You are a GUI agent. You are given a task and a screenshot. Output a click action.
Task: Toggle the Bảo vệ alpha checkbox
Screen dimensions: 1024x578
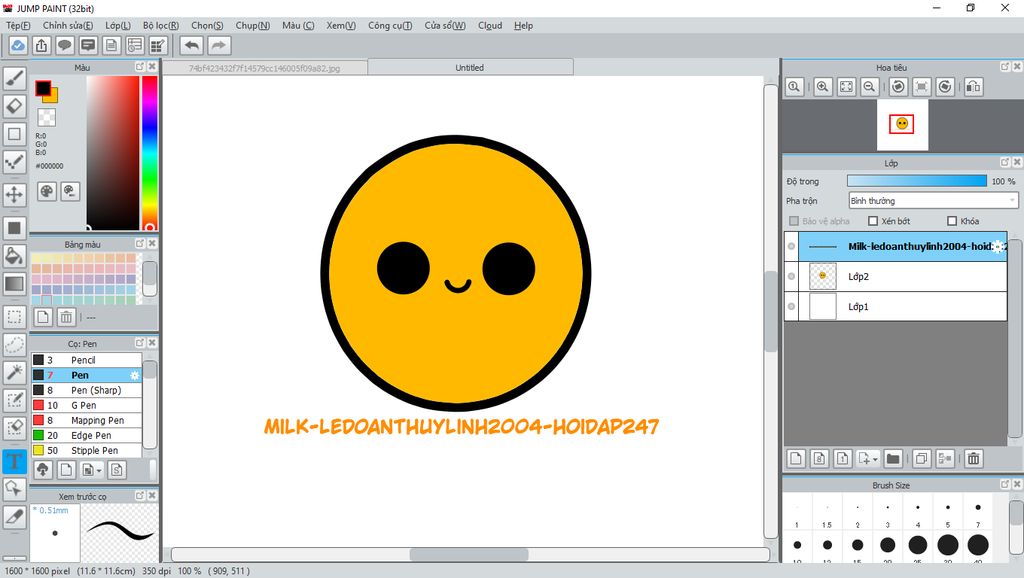point(794,221)
